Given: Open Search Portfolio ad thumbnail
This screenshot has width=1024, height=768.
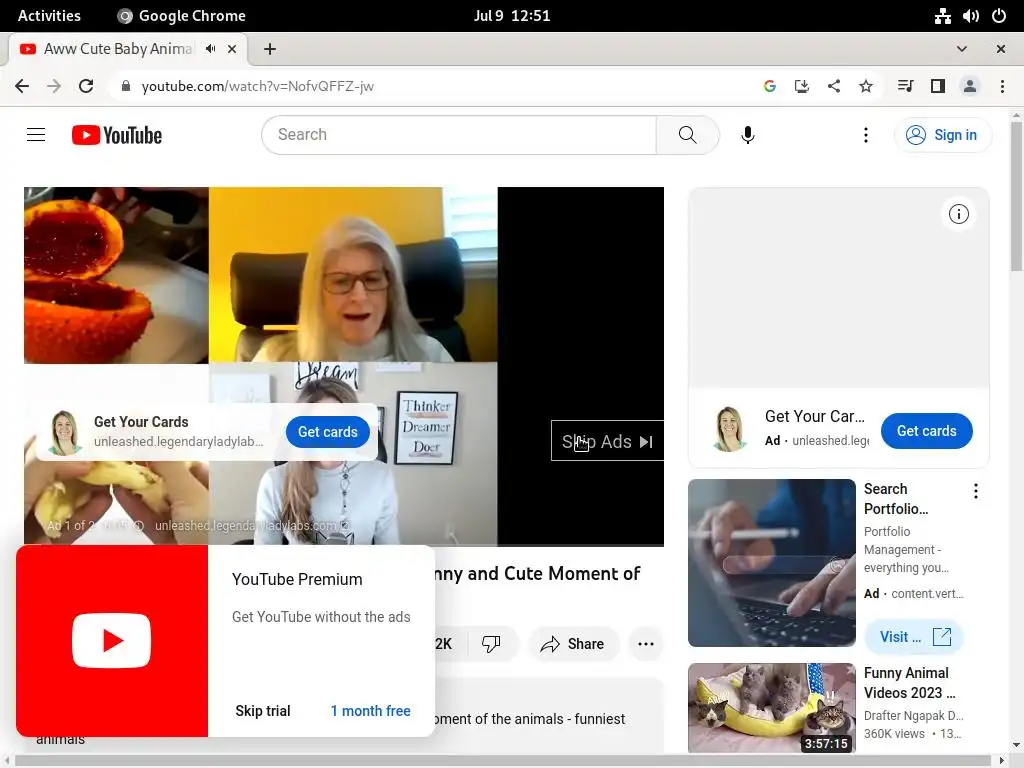Looking at the screenshot, I should tap(771, 562).
